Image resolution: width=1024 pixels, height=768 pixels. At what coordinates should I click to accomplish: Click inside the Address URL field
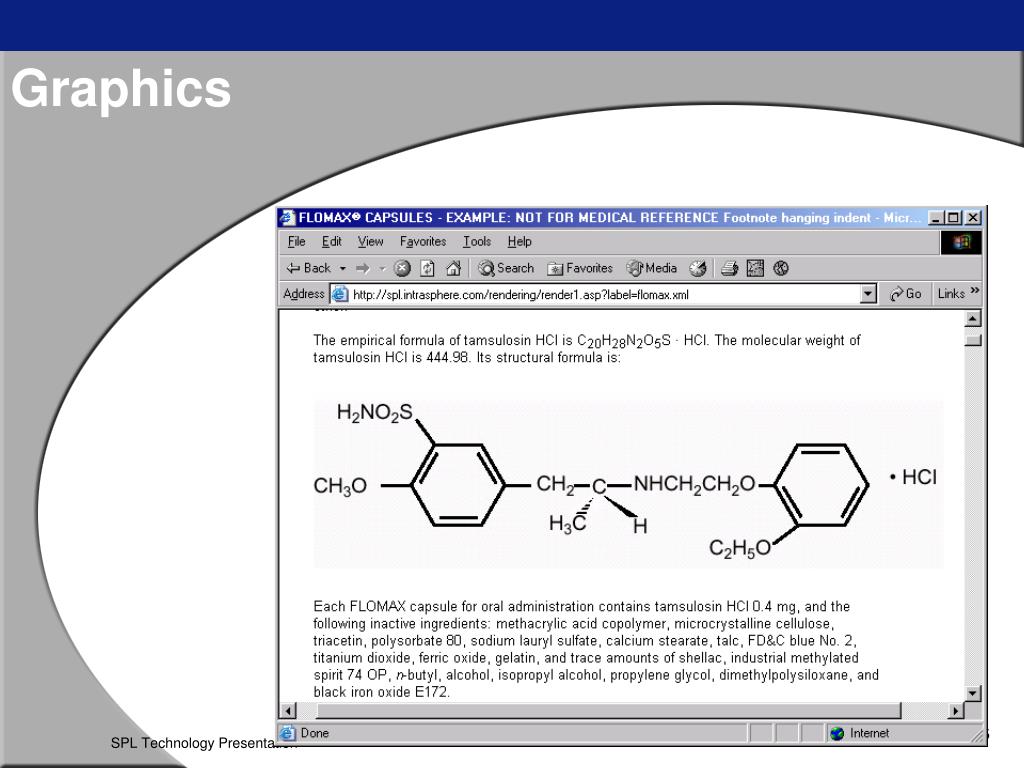(604, 295)
